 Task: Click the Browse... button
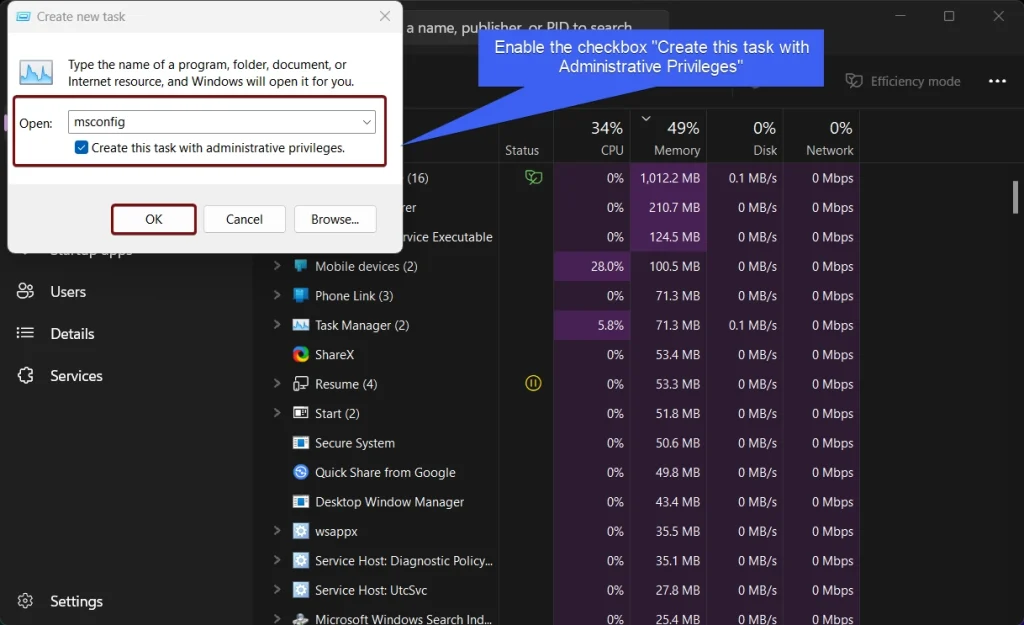pyautogui.click(x=335, y=219)
